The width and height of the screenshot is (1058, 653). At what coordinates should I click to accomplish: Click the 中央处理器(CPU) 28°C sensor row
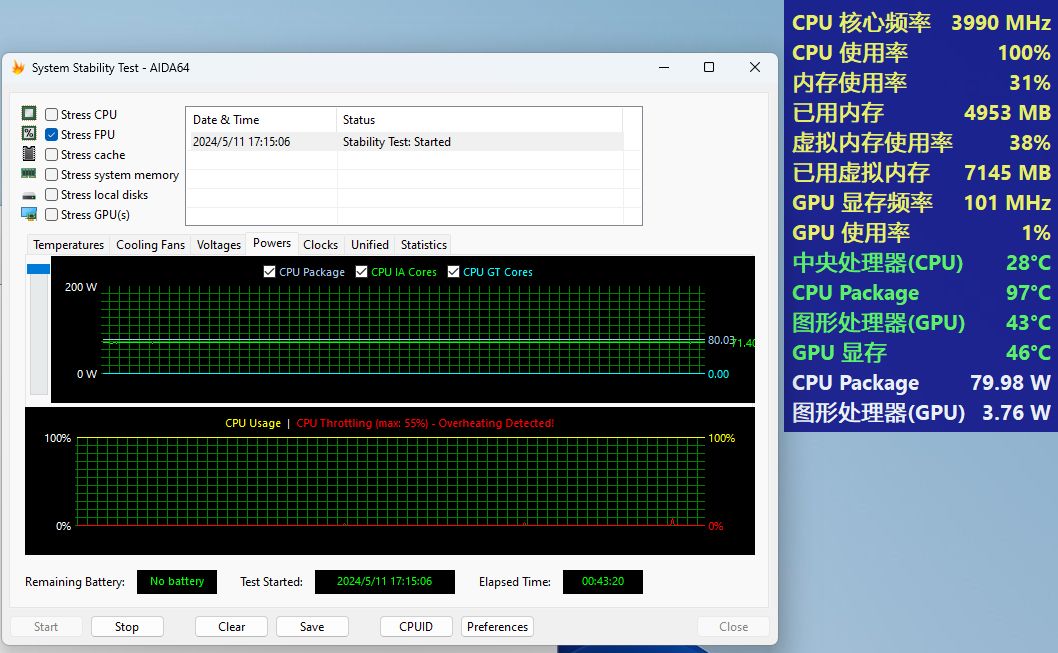[921, 262]
